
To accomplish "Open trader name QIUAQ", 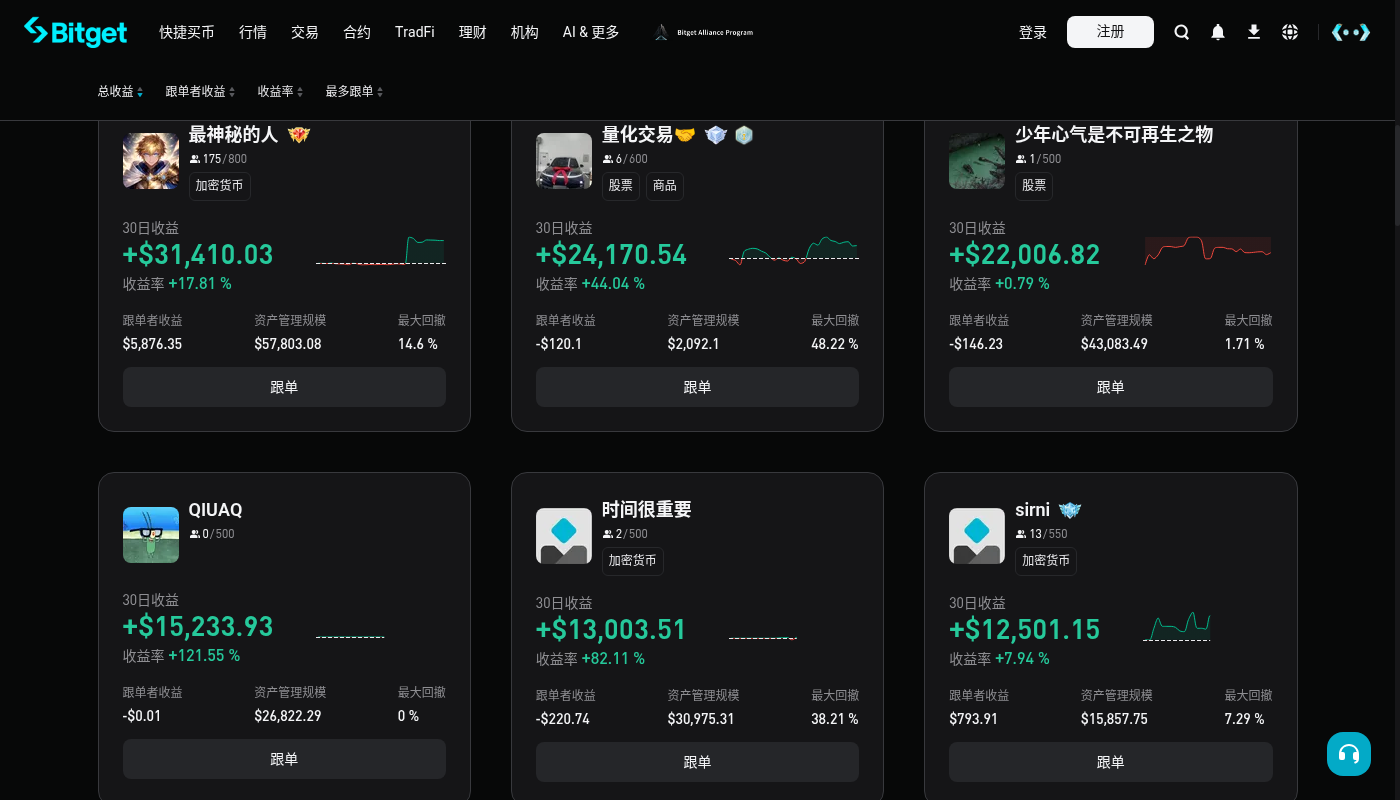I will pos(215,509).
